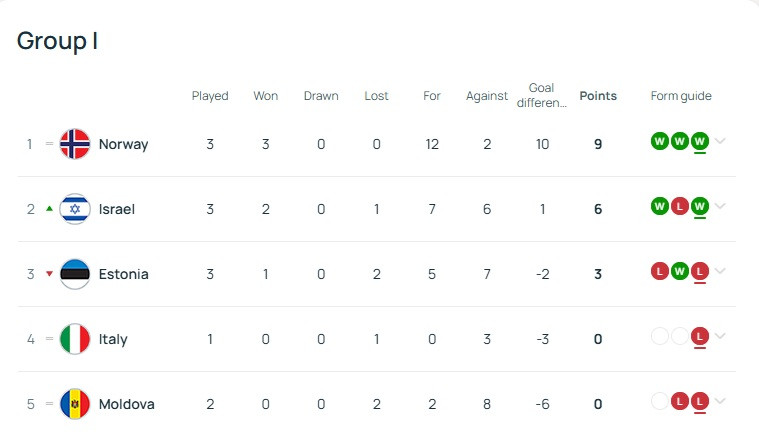The width and height of the screenshot is (759, 434).
Task: Click Estonia's green win form badge
Action: point(680,271)
